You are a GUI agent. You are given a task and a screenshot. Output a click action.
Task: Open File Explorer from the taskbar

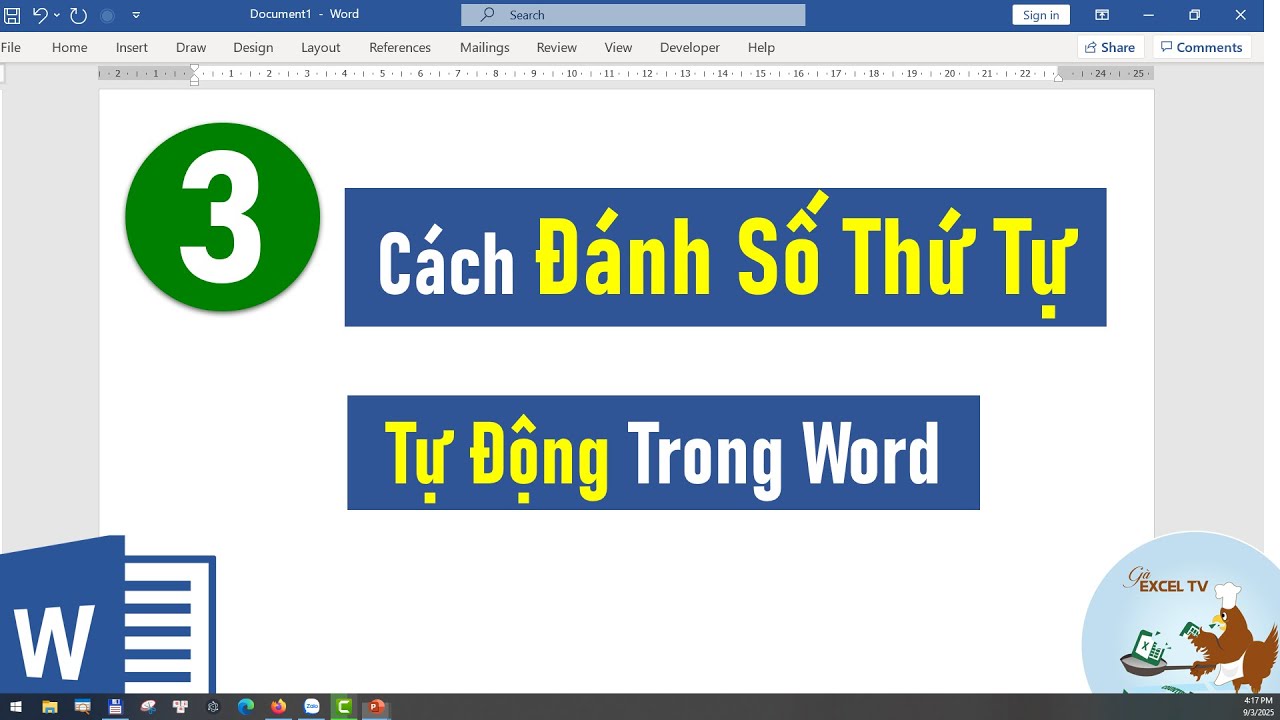point(49,707)
